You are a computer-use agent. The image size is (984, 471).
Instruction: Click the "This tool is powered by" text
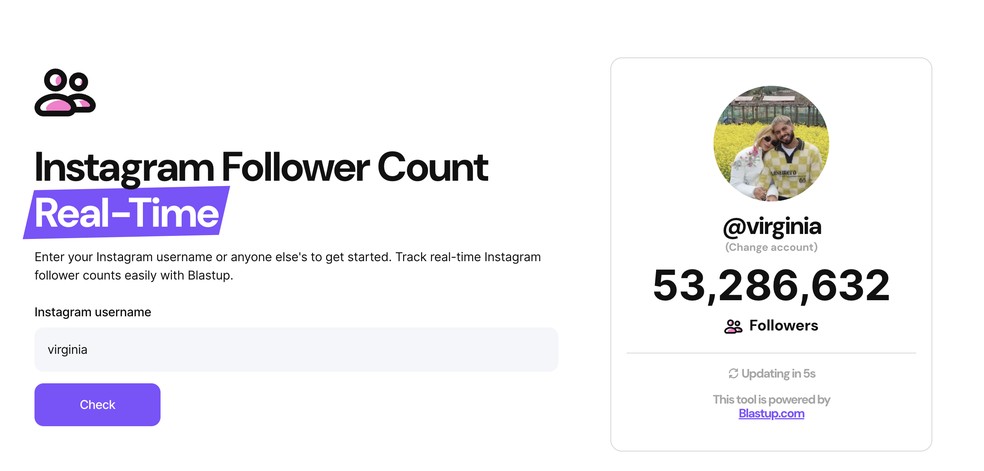click(771, 400)
